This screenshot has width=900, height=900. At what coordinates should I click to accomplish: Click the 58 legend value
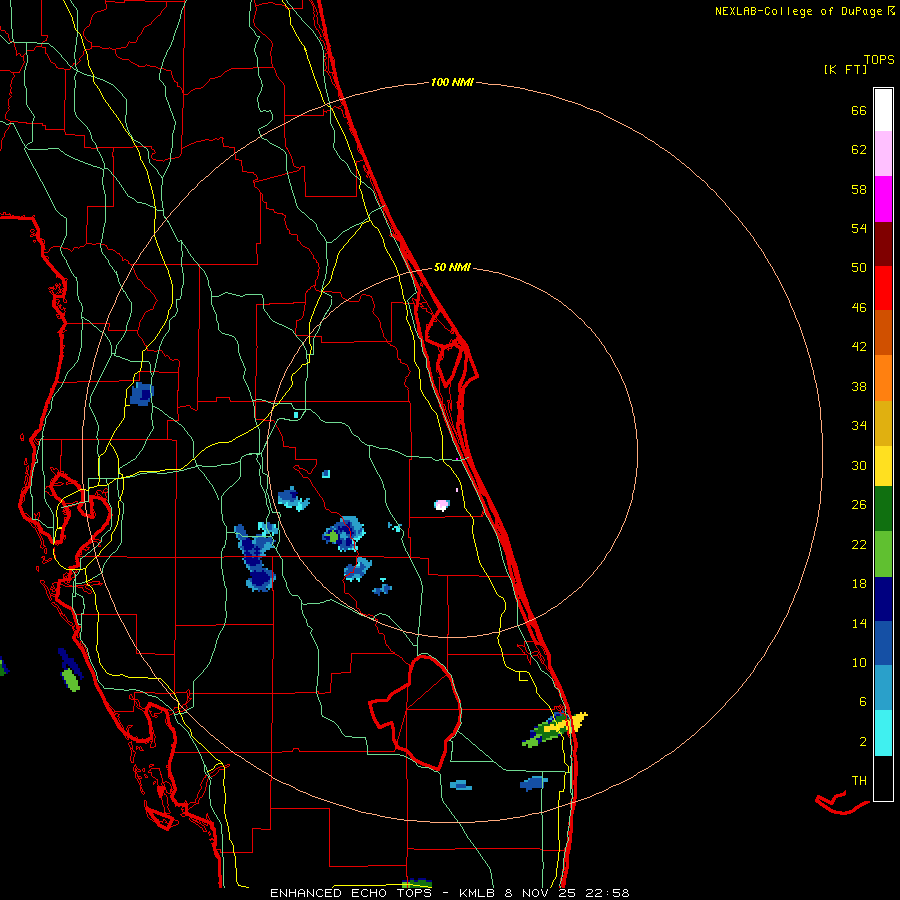click(x=859, y=189)
